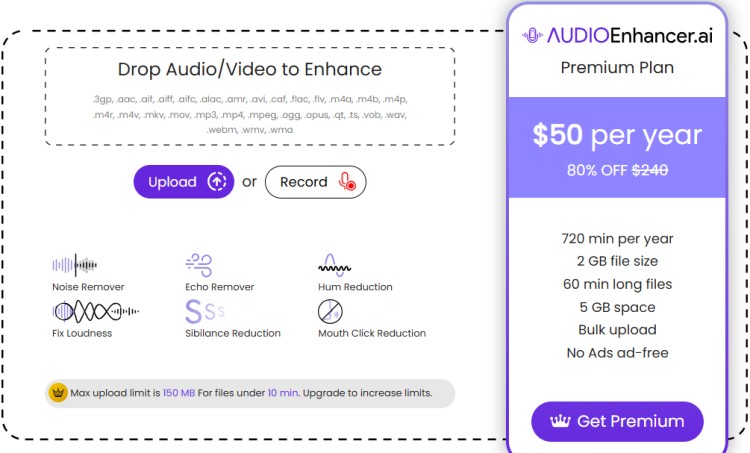The width and height of the screenshot is (750, 453).
Task: Click the Bulk upload feature
Action: point(617,330)
